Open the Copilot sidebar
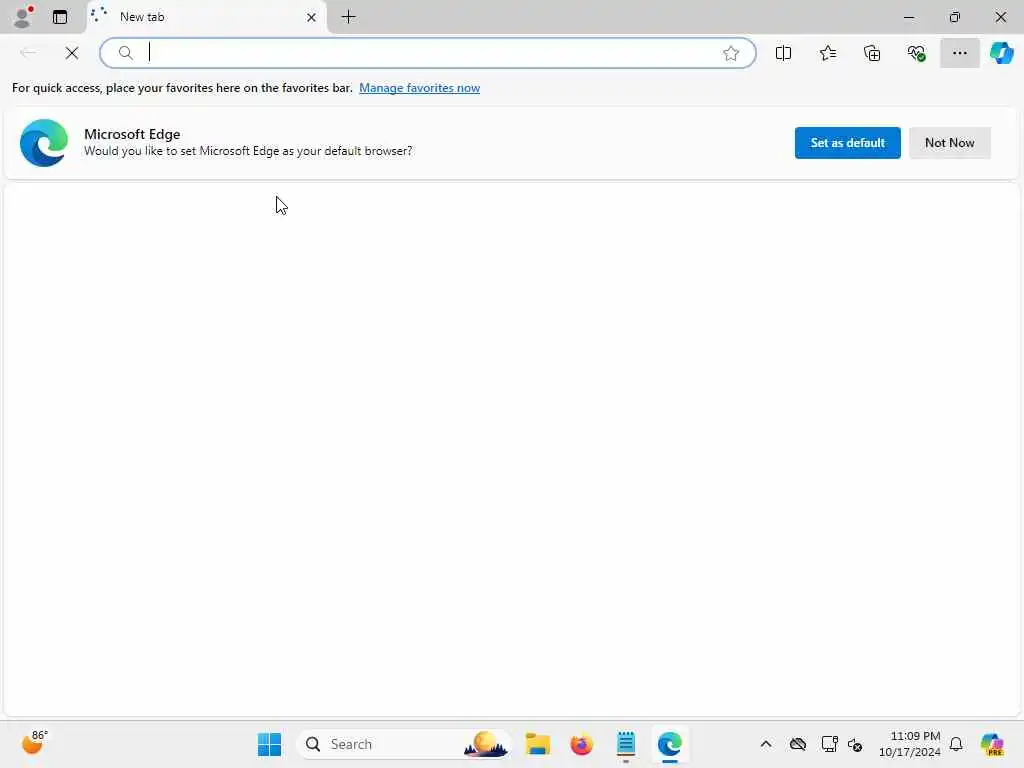The width and height of the screenshot is (1024, 768). point(1002,53)
